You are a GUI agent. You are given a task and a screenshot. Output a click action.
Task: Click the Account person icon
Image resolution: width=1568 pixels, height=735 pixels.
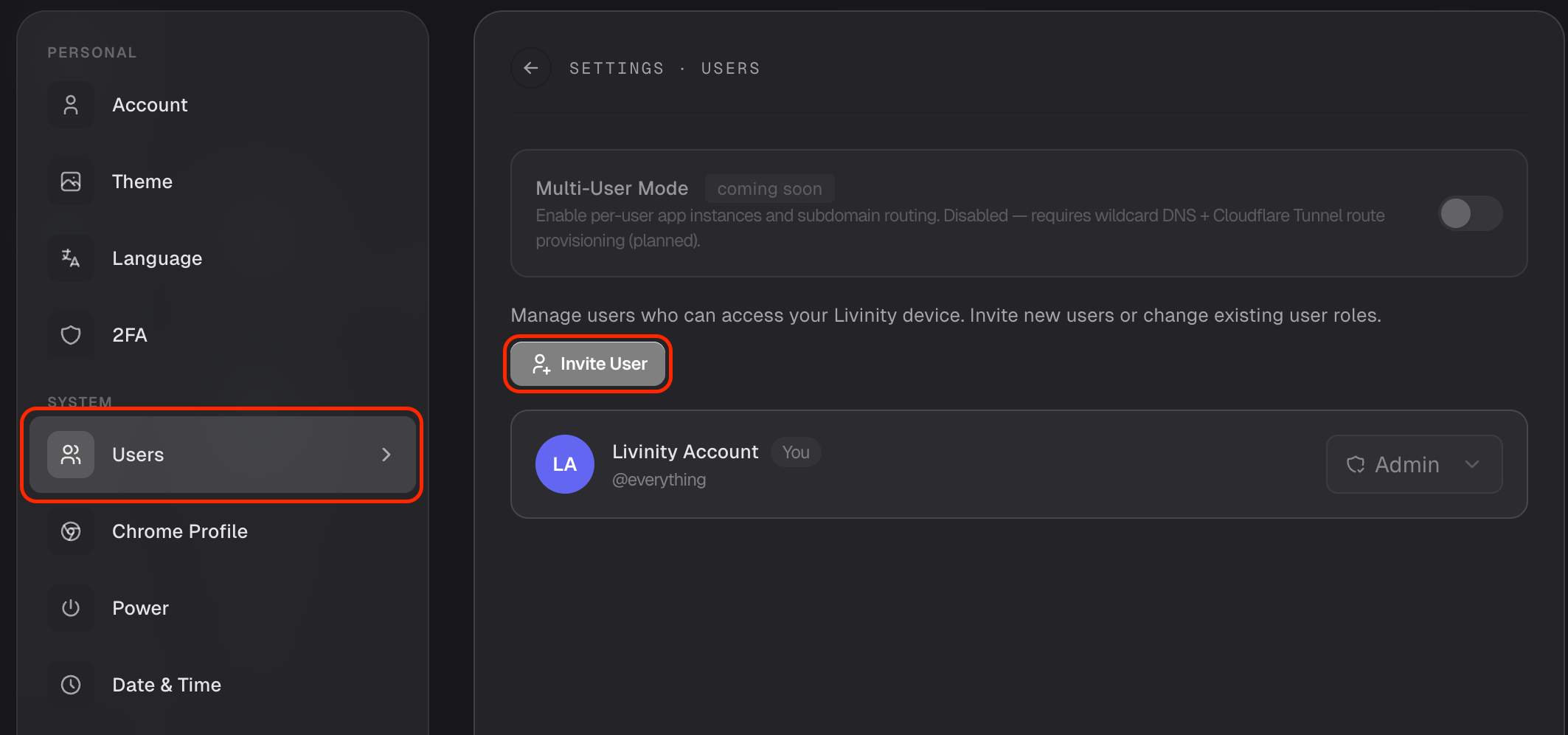pyautogui.click(x=71, y=105)
